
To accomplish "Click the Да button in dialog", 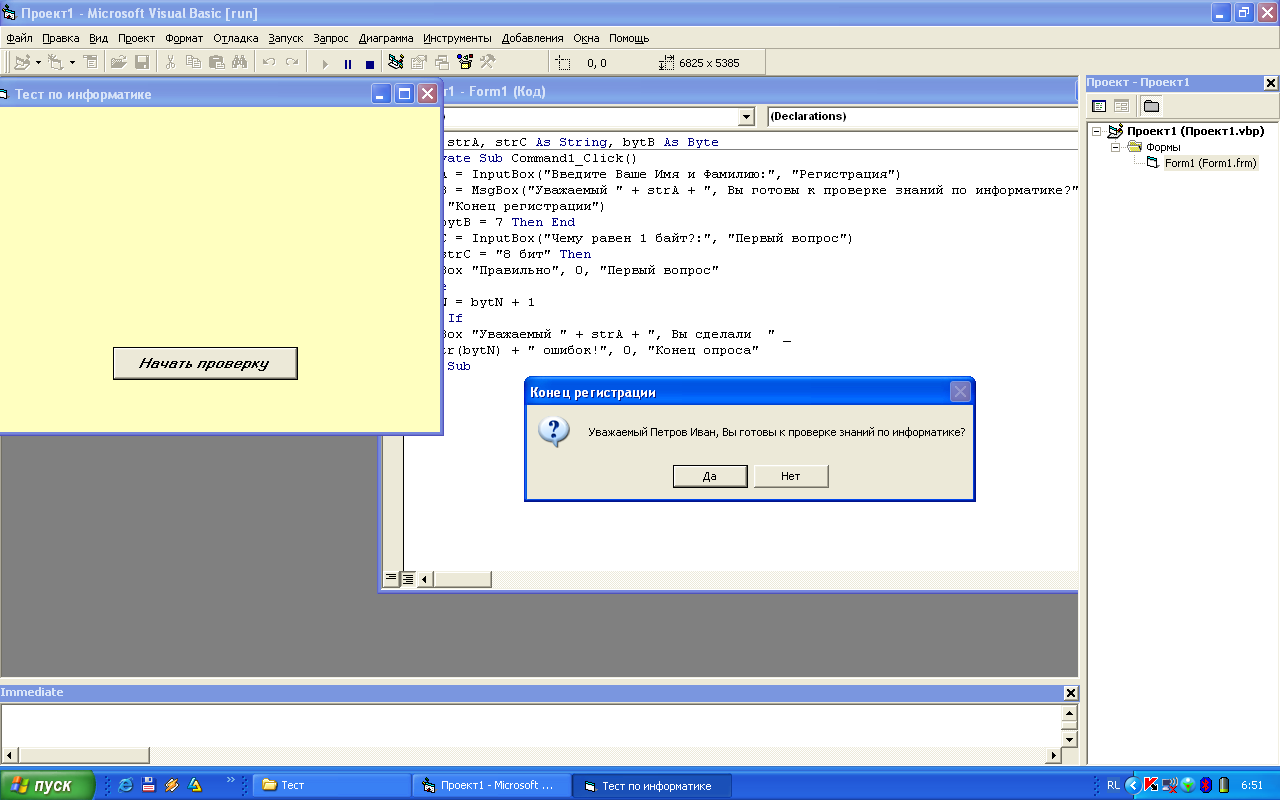I will [x=710, y=476].
